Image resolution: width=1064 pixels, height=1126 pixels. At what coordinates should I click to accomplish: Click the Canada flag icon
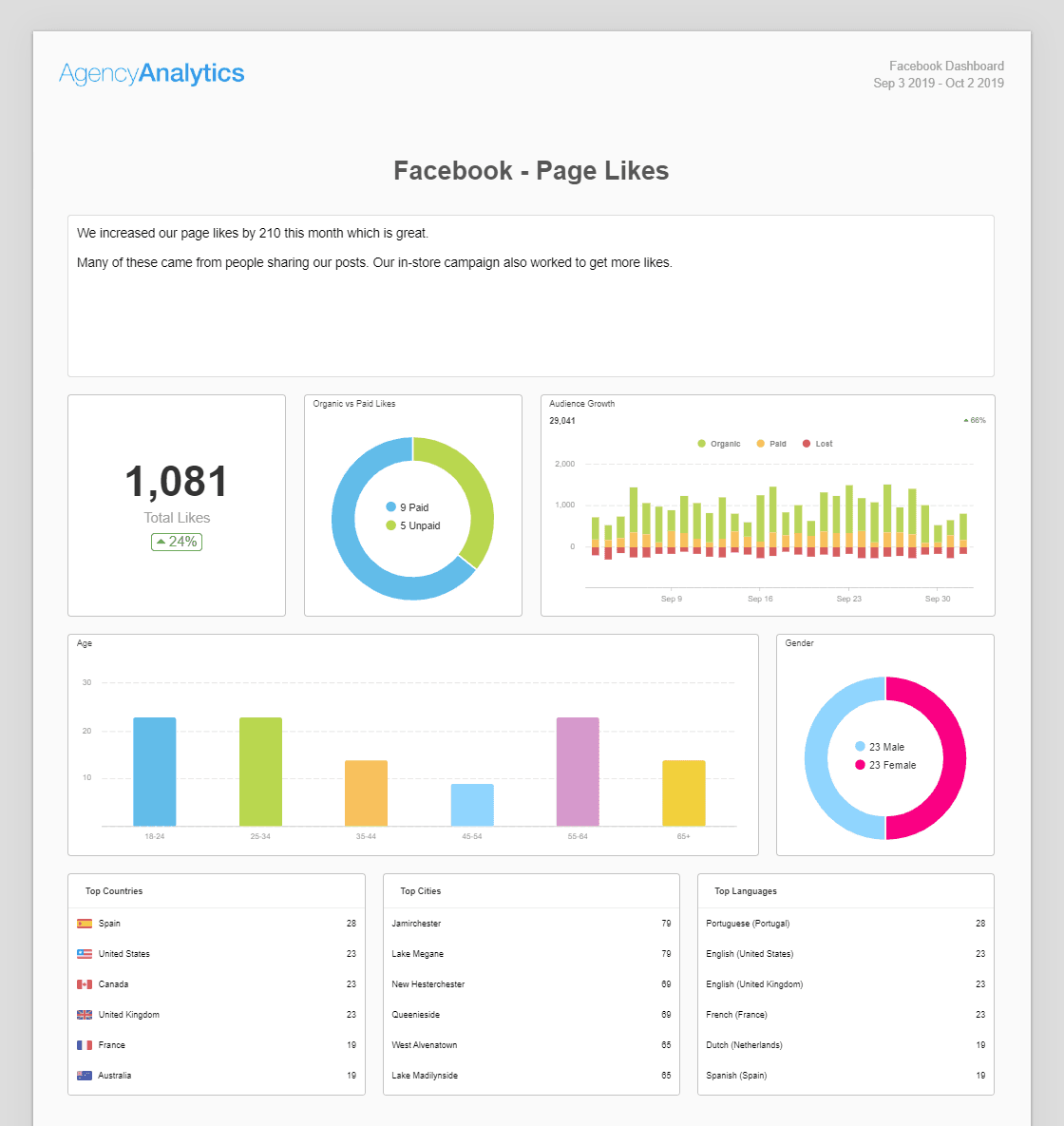click(x=85, y=983)
